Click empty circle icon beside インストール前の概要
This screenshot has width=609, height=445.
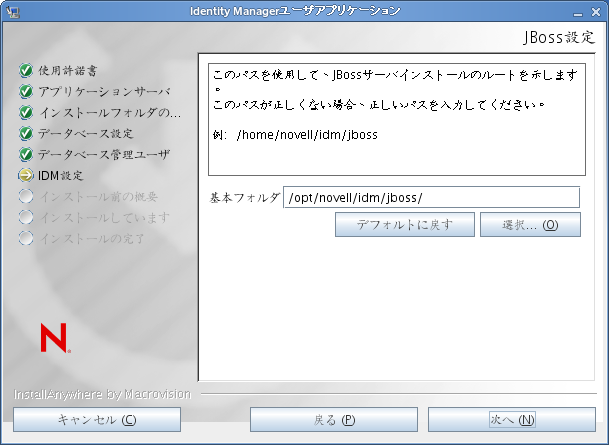[26, 196]
